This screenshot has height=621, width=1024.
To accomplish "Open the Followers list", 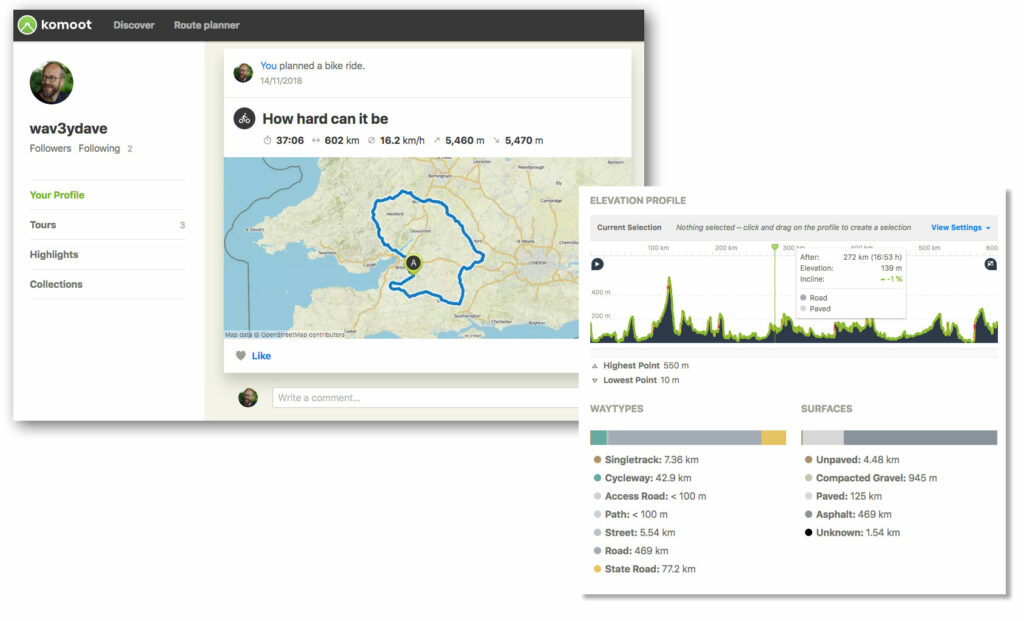I will [x=50, y=148].
